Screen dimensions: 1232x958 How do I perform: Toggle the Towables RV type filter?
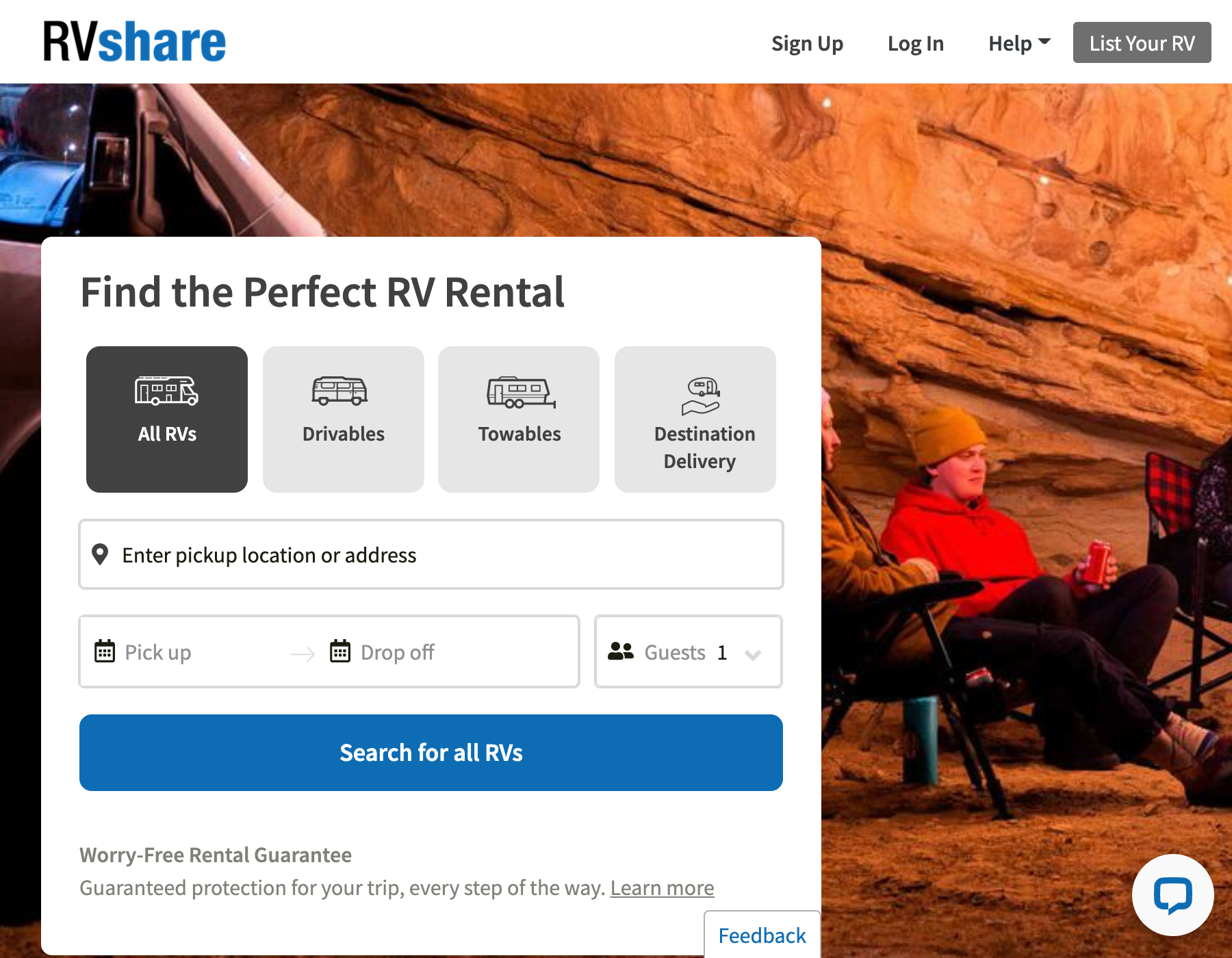(518, 419)
